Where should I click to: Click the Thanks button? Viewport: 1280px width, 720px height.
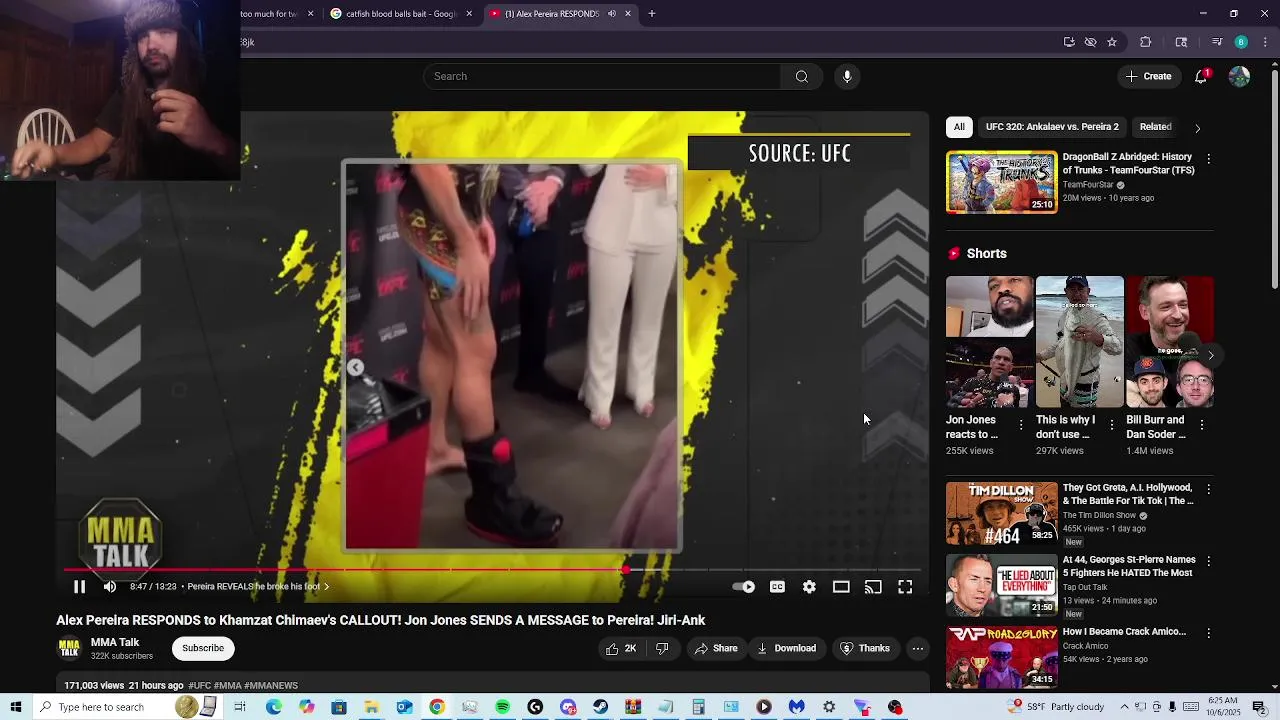click(865, 648)
